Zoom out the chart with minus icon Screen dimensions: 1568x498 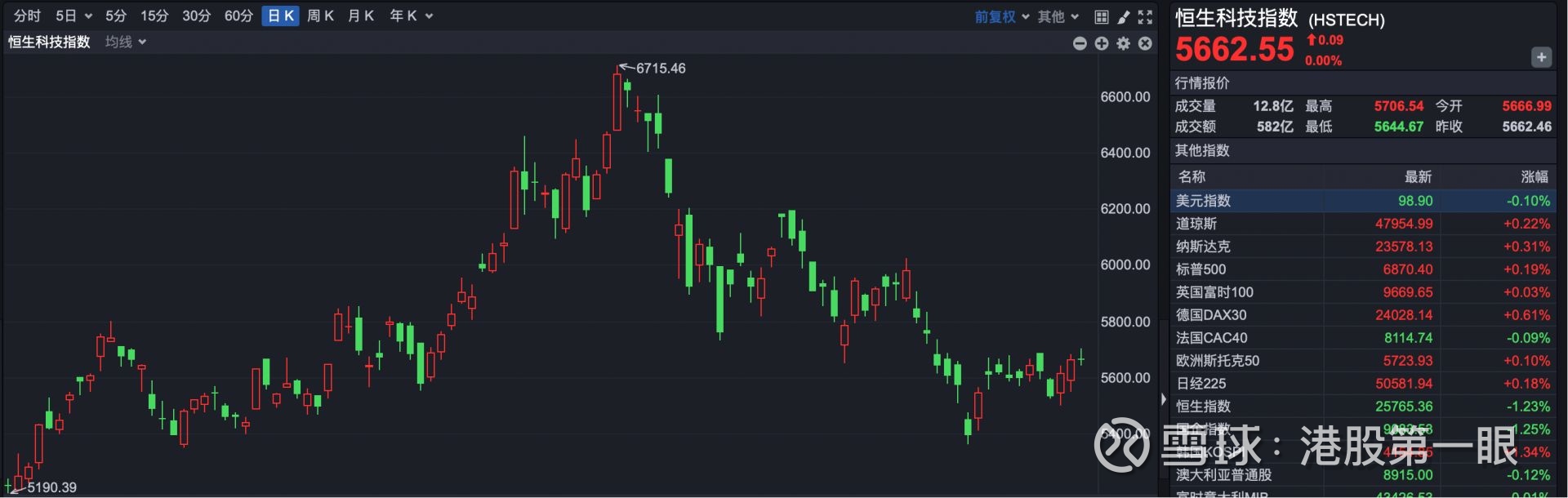click(1080, 43)
